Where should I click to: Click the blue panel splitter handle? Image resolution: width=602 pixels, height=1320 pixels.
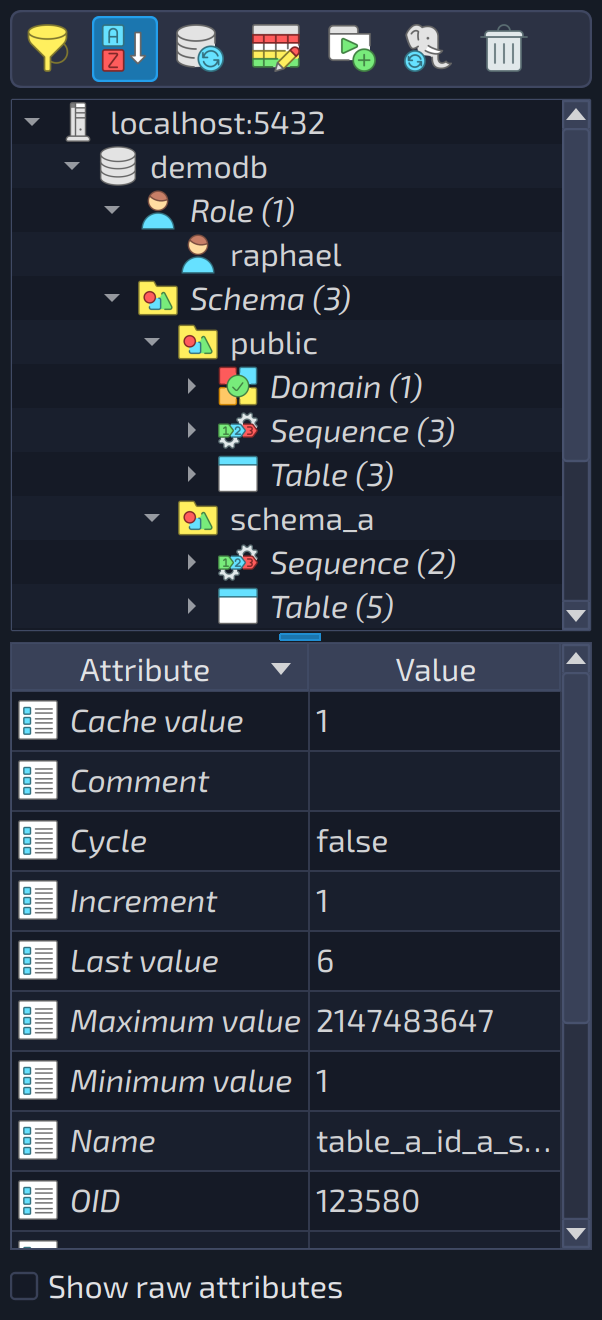click(x=300, y=636)
